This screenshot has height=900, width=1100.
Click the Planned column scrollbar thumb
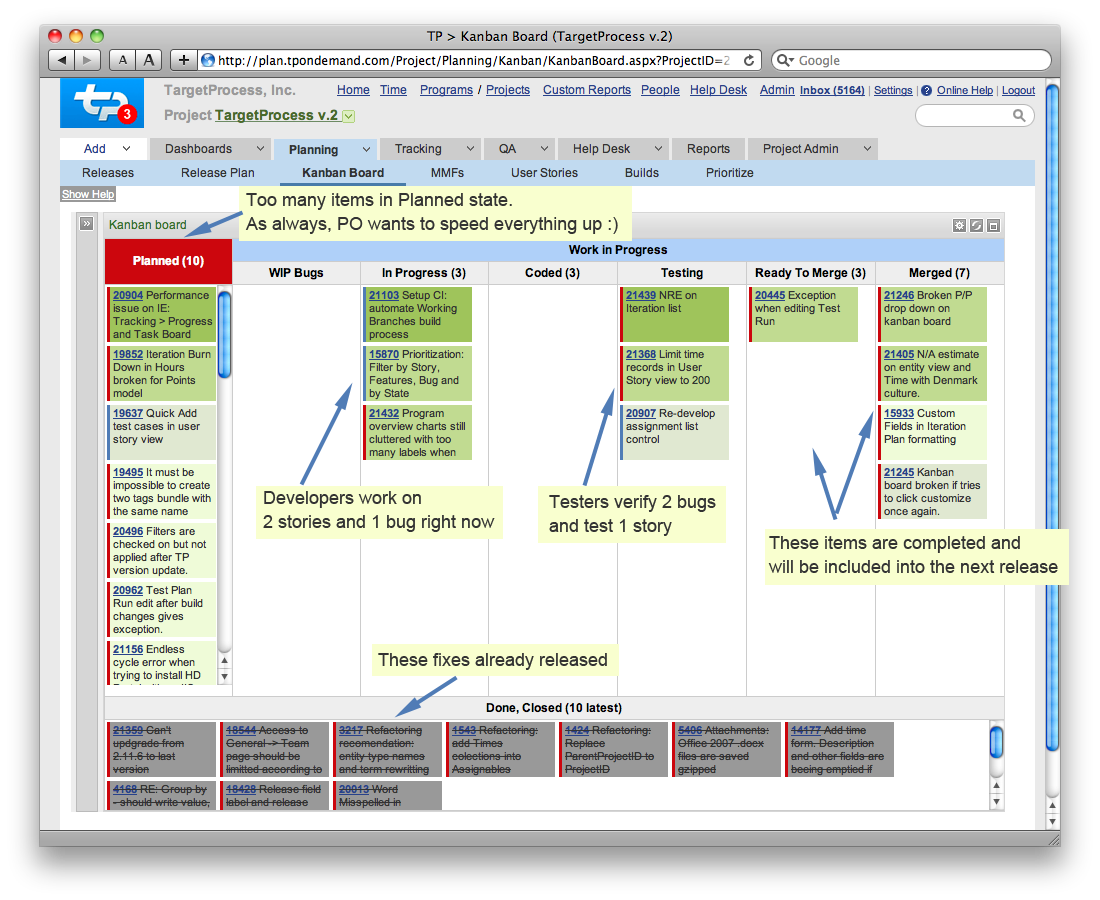tap(224, 335)
